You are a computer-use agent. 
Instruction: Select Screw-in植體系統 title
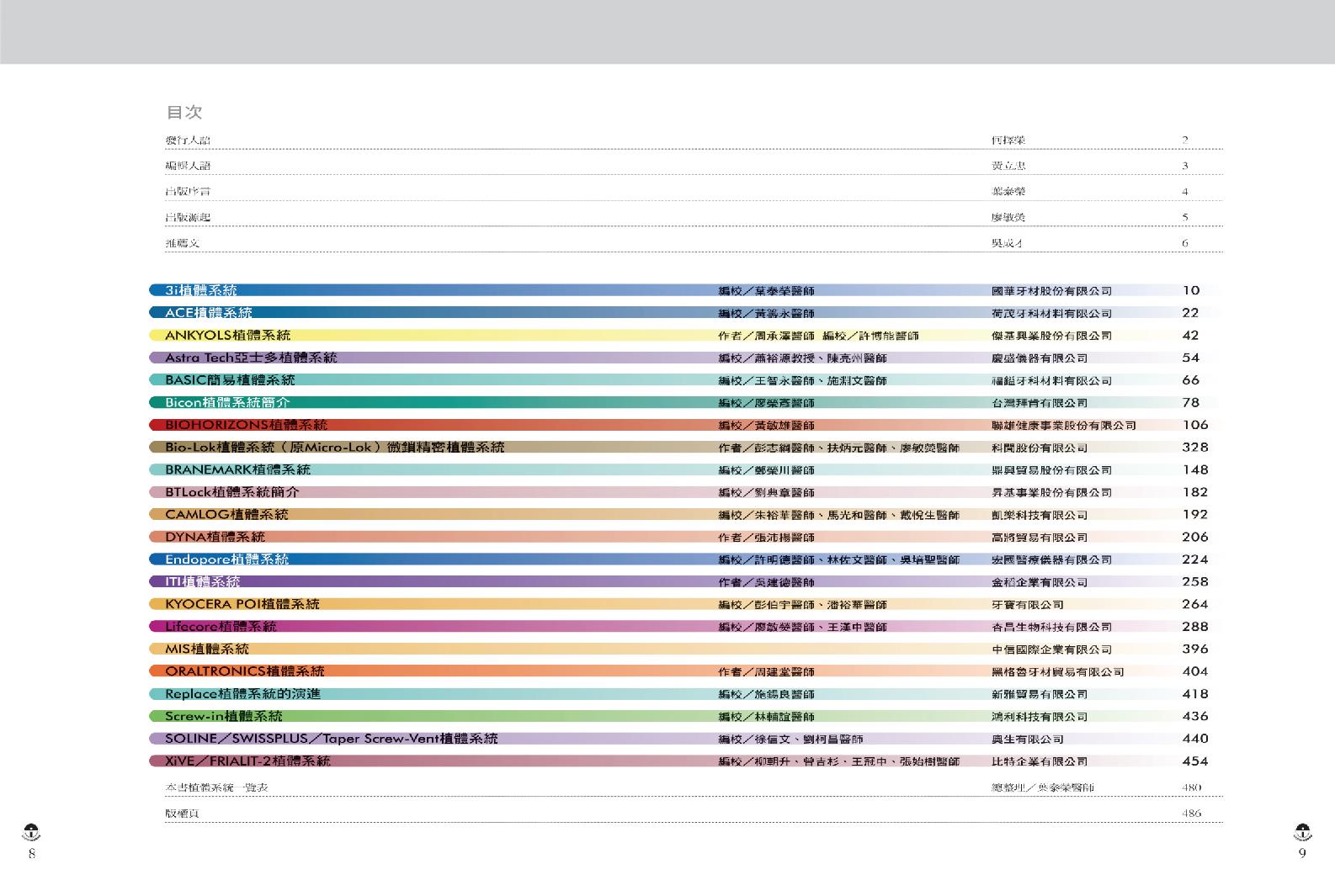pyautogui.click(x=224, y=716)
